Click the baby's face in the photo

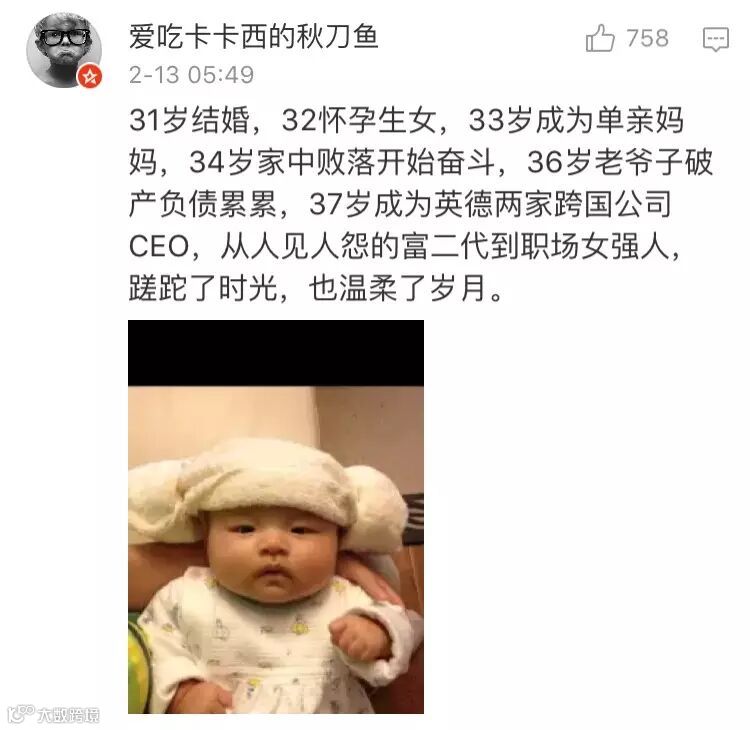273,555
